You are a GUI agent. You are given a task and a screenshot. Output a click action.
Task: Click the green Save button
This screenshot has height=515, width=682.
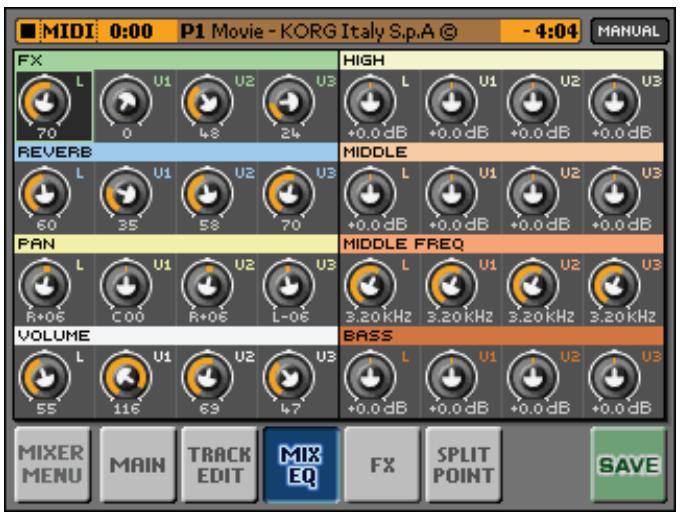(629, 464)
